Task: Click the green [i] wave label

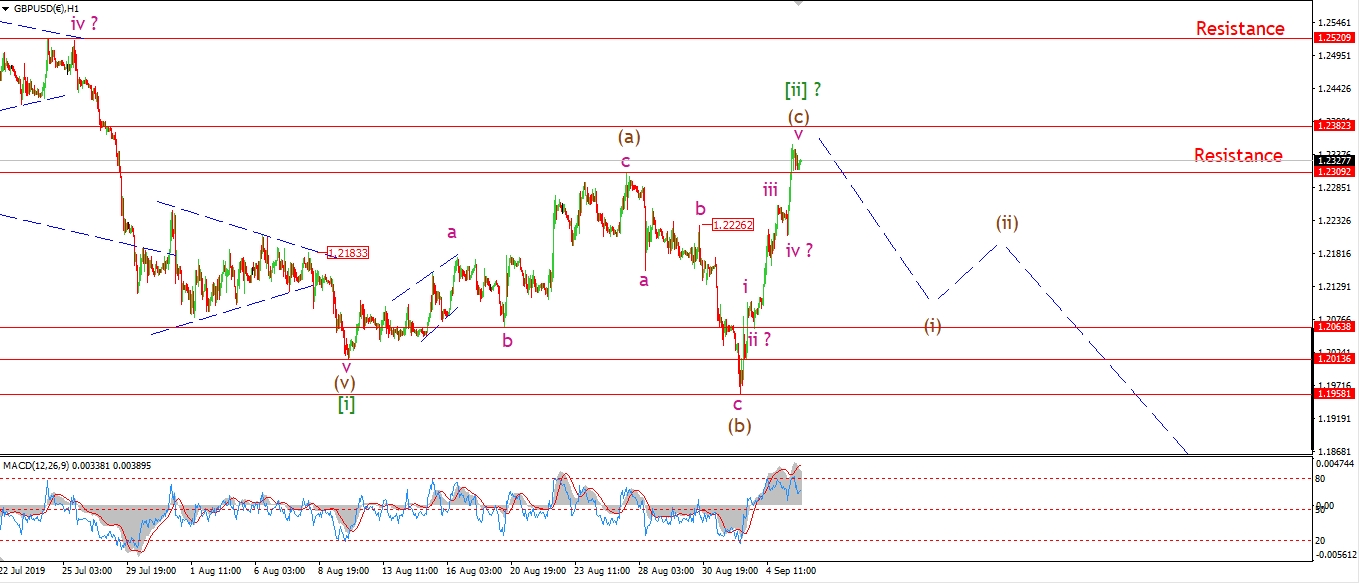Action: click(x=346, y=404)
